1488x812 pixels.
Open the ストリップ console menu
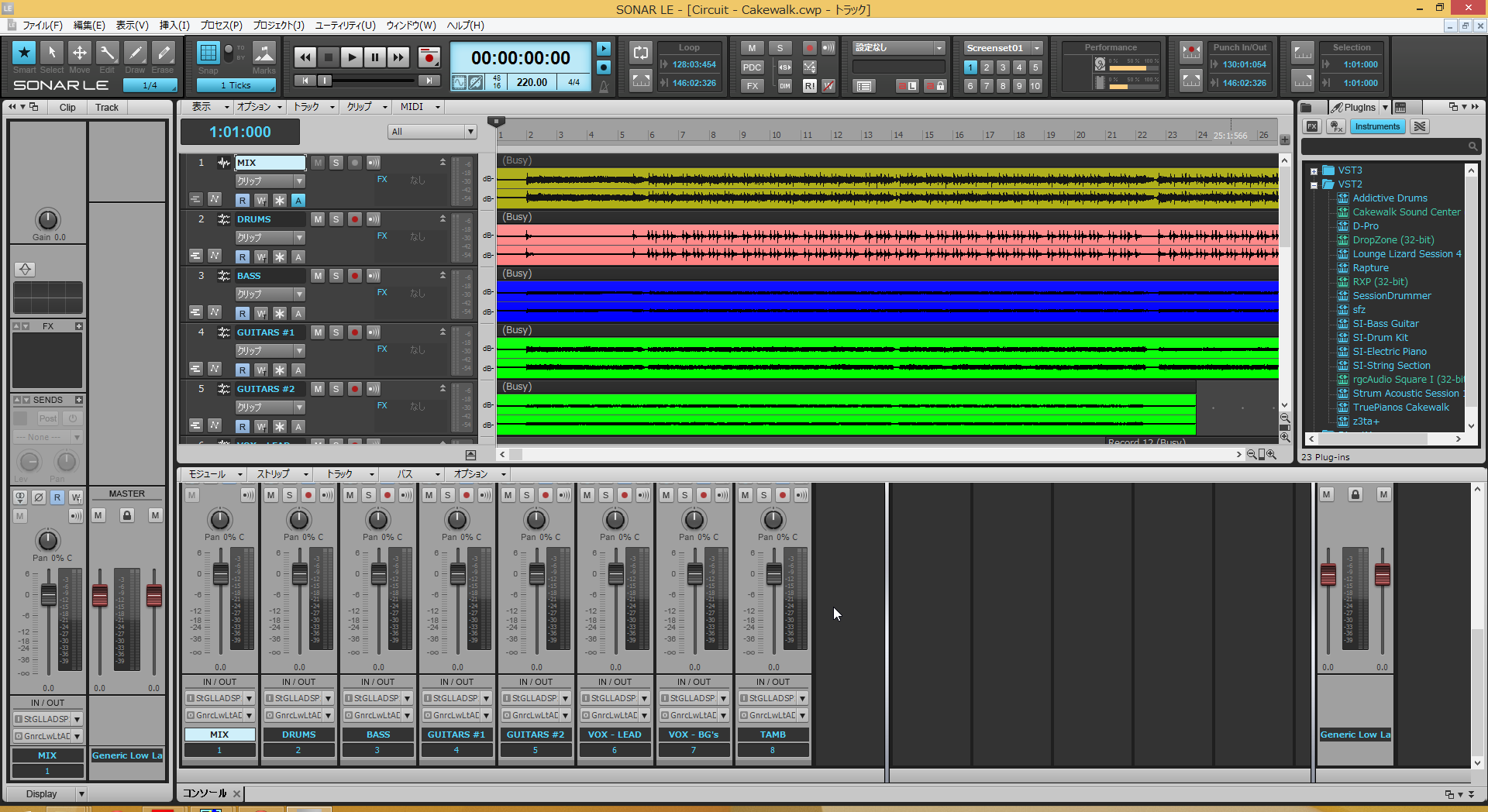(x=281, y=474)
